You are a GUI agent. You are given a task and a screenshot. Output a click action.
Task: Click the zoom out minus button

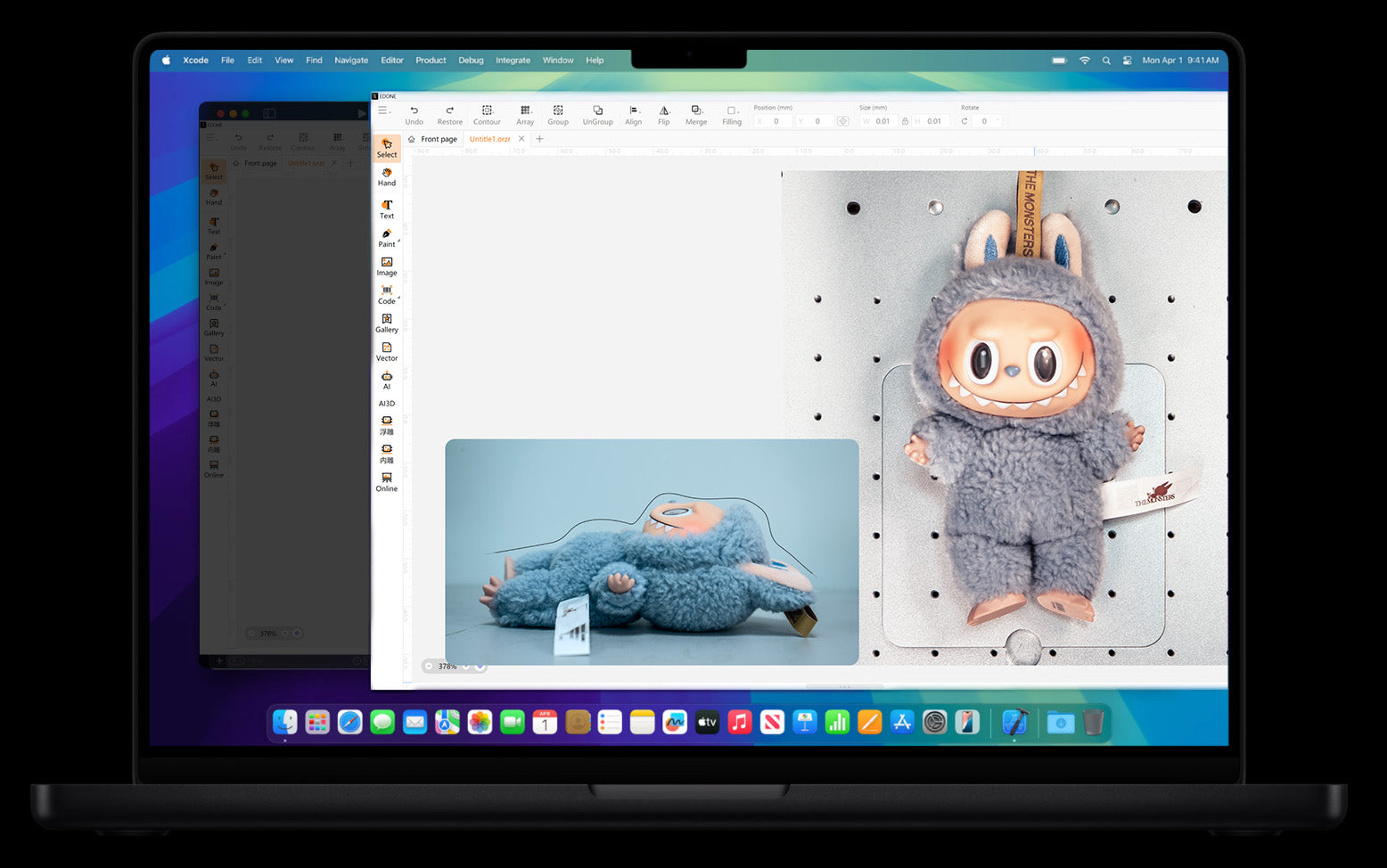point(430,666)
